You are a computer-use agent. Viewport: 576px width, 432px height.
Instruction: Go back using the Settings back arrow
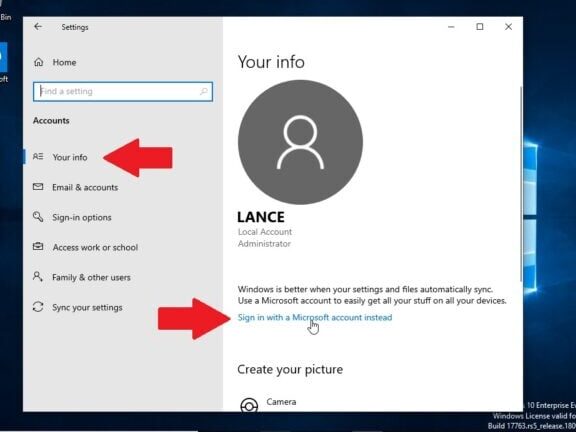tap(38, 27)
